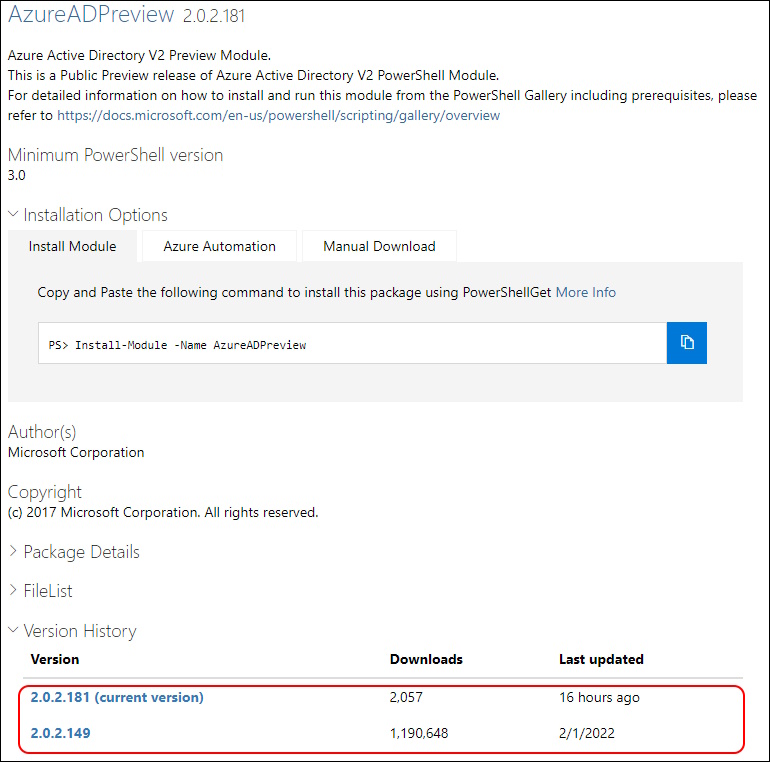
Task: Switch to the Azure Automation tab
Action: click(220, 246)
